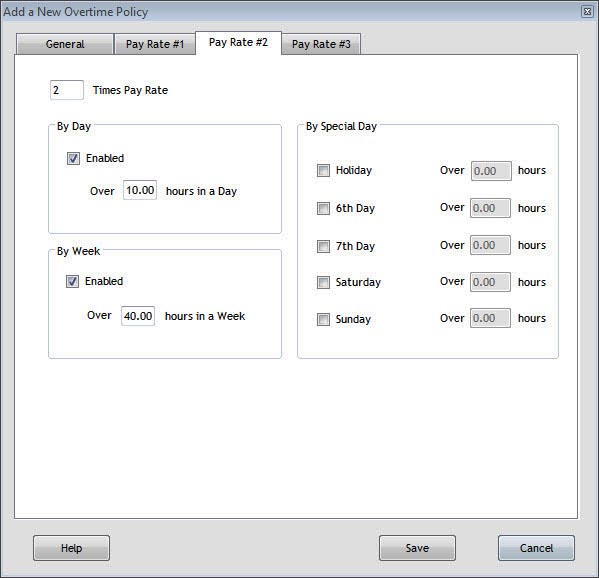Click the hours in a Week field

click(138, 316)
